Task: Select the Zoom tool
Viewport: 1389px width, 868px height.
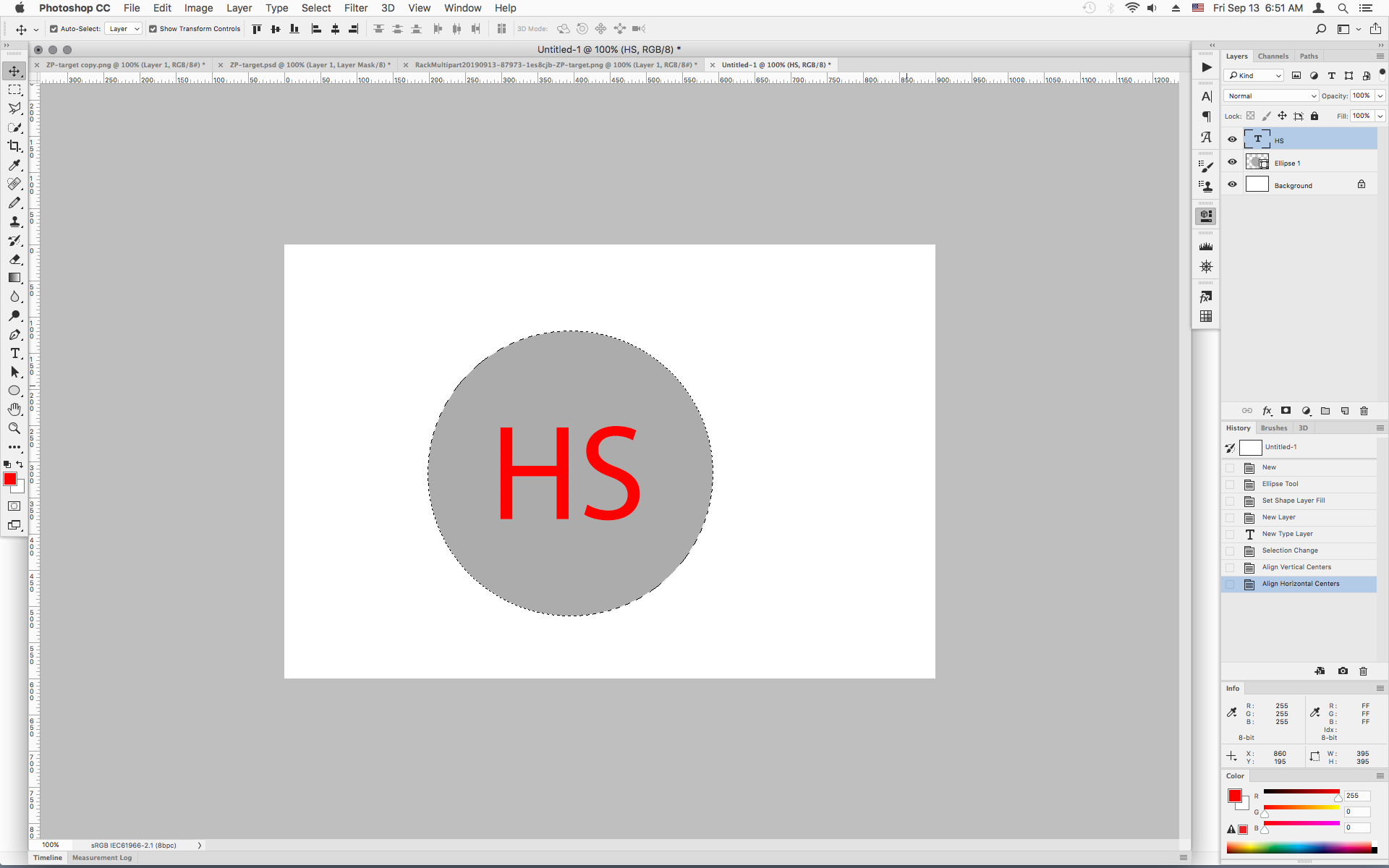Action: [x=15, y=428]
